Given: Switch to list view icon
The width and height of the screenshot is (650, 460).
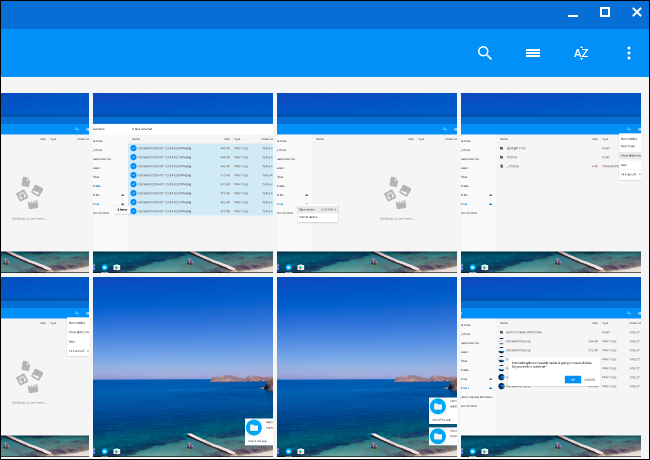Looking at the screenshot, I should (x=533, y=53).
